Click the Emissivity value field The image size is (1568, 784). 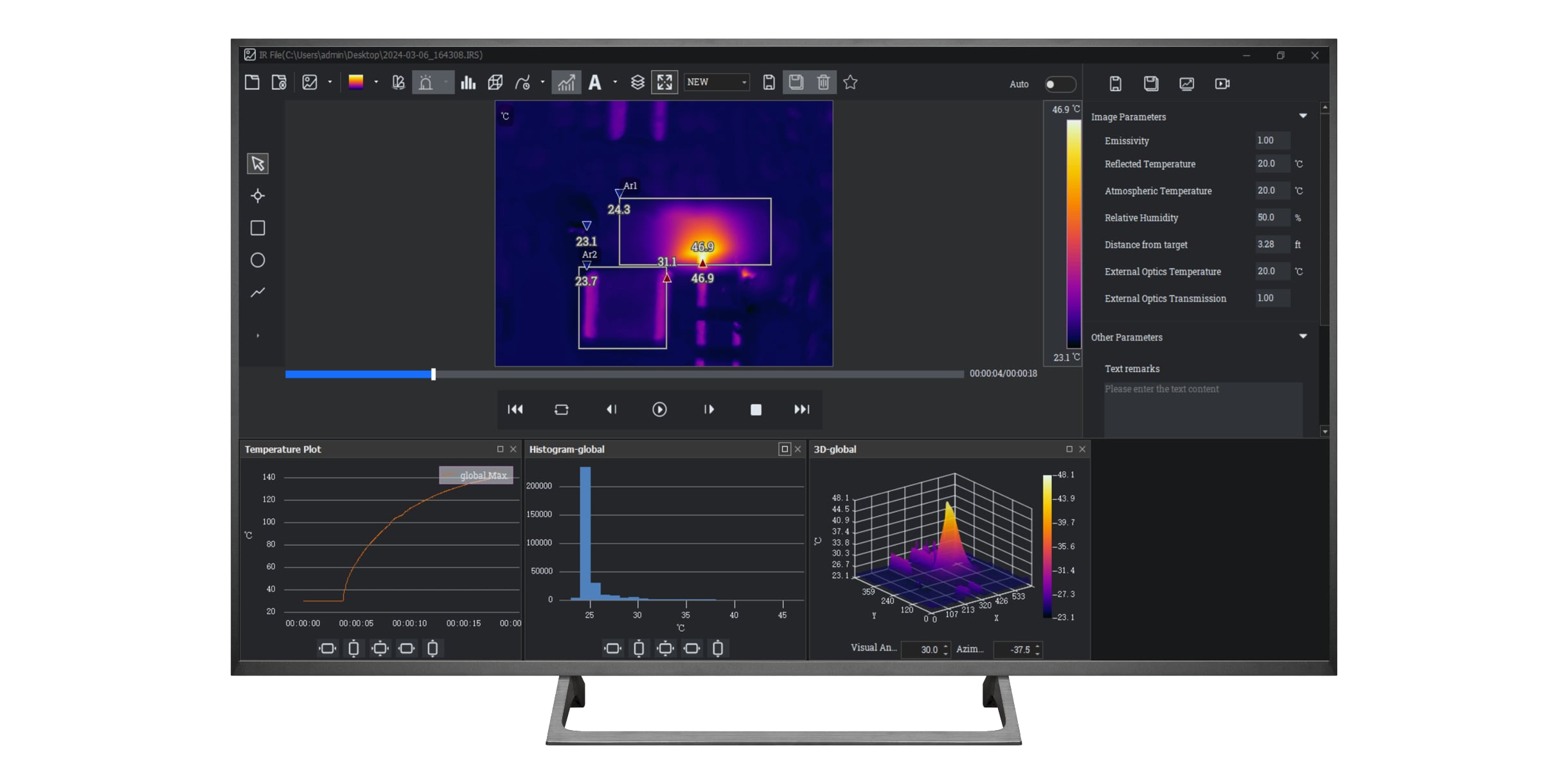[x=1272, y=140]
